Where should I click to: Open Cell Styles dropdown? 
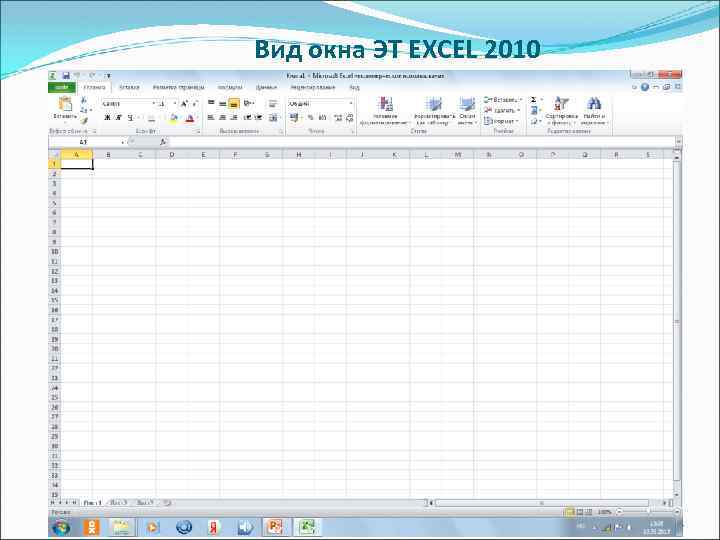[x=467, y=111]
